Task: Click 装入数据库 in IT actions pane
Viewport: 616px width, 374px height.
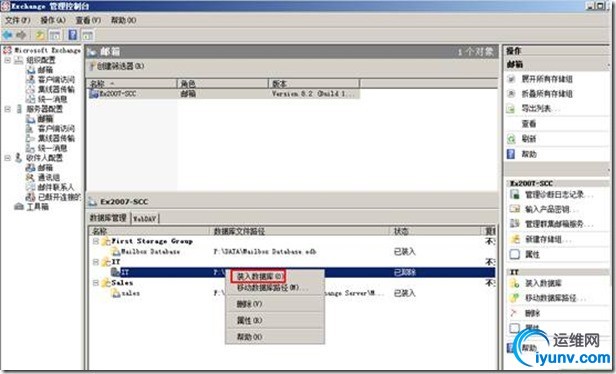Action: tap(543, 283)
